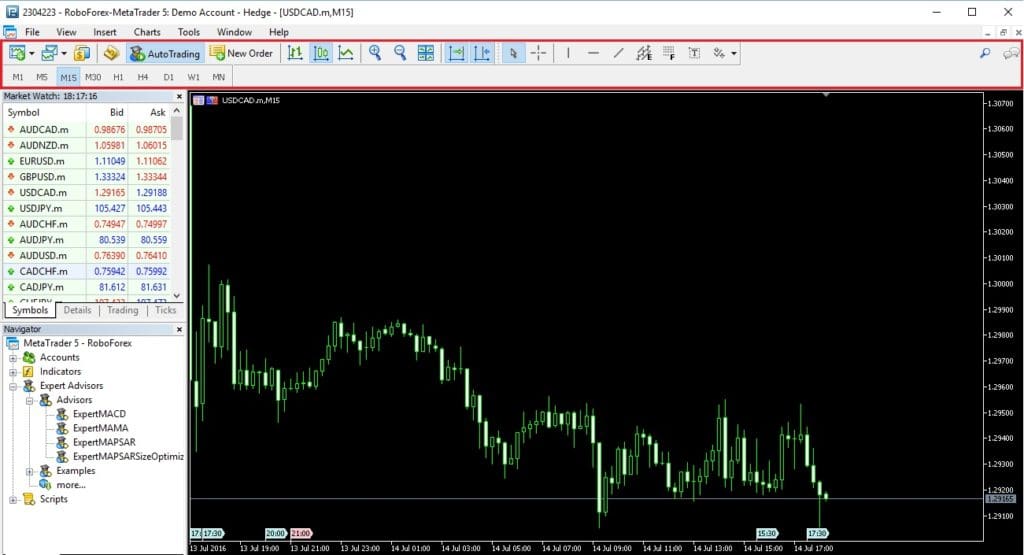
Task: Switch to D1 timeframe
Action: click(x=168, y=77)
